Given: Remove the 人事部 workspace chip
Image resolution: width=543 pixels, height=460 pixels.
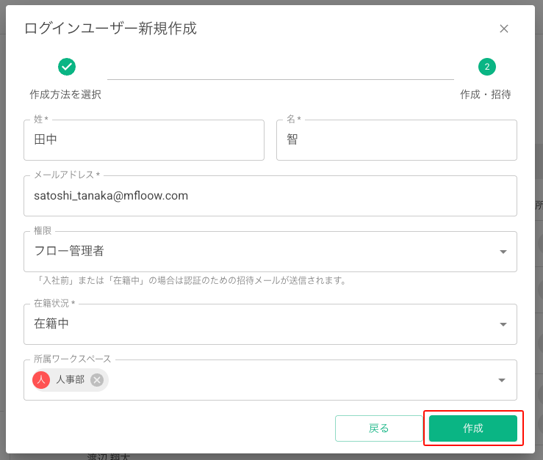Looking at the screenshot, I should 97,380.
